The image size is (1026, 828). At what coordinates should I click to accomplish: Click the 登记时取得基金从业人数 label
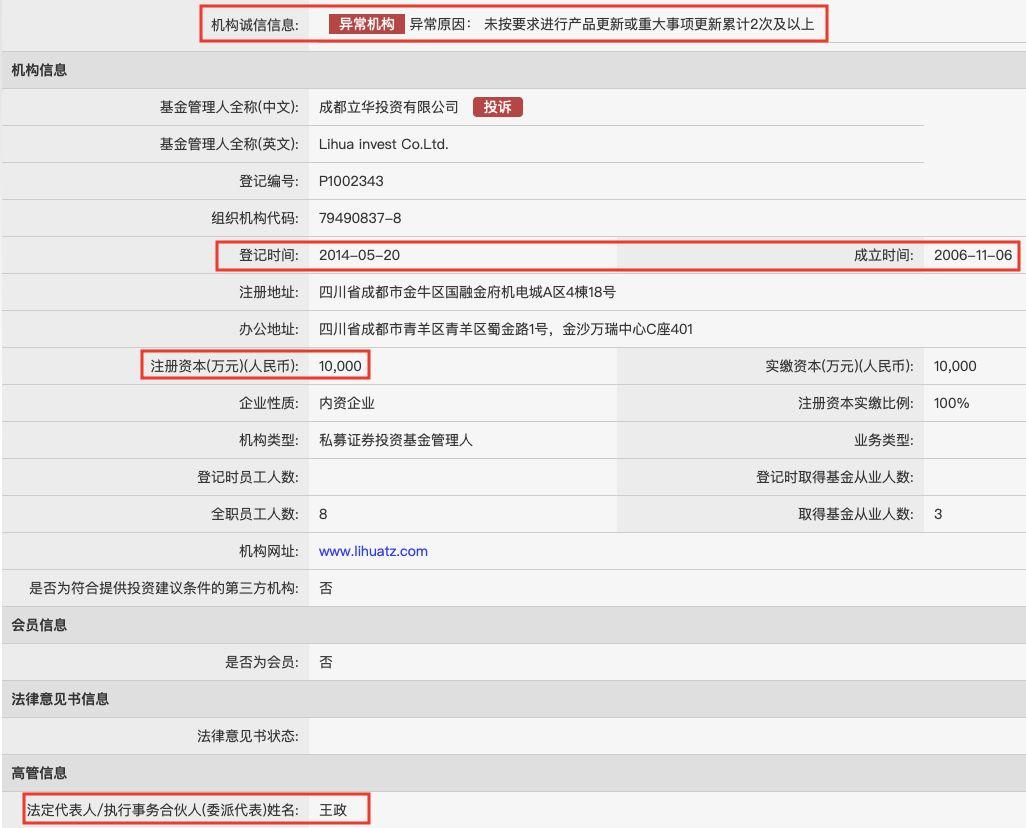point(836,477)
